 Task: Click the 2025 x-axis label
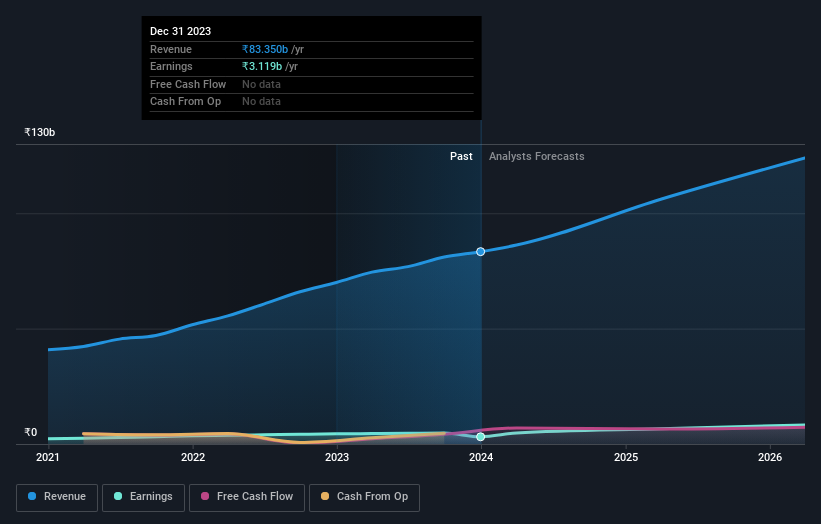(x=626, y=457)
